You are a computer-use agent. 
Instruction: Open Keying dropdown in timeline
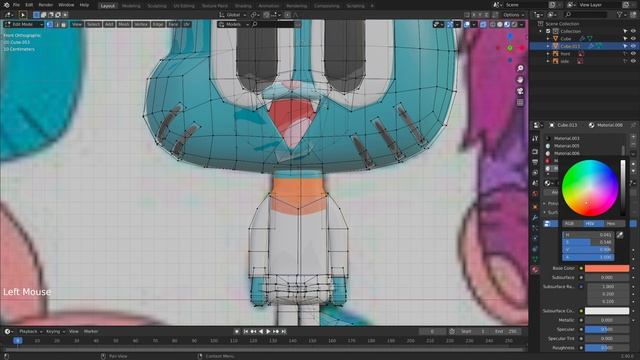click(55, 331)
